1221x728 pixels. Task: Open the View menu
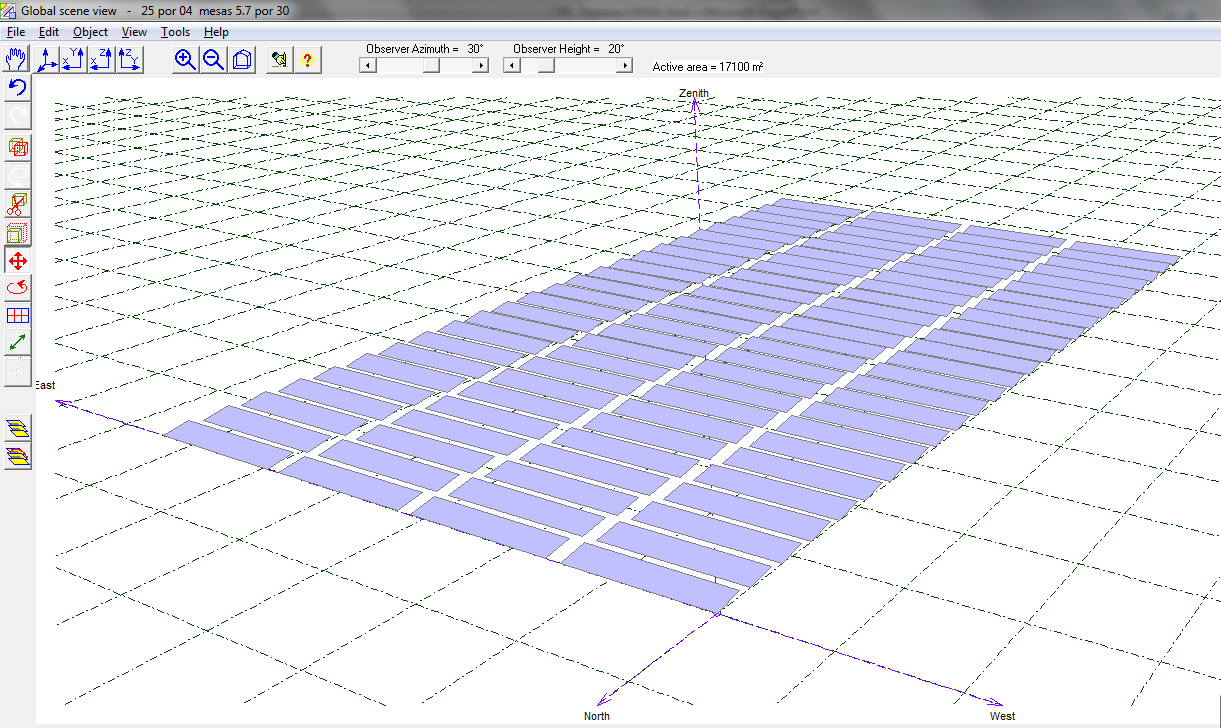(135, 32)
